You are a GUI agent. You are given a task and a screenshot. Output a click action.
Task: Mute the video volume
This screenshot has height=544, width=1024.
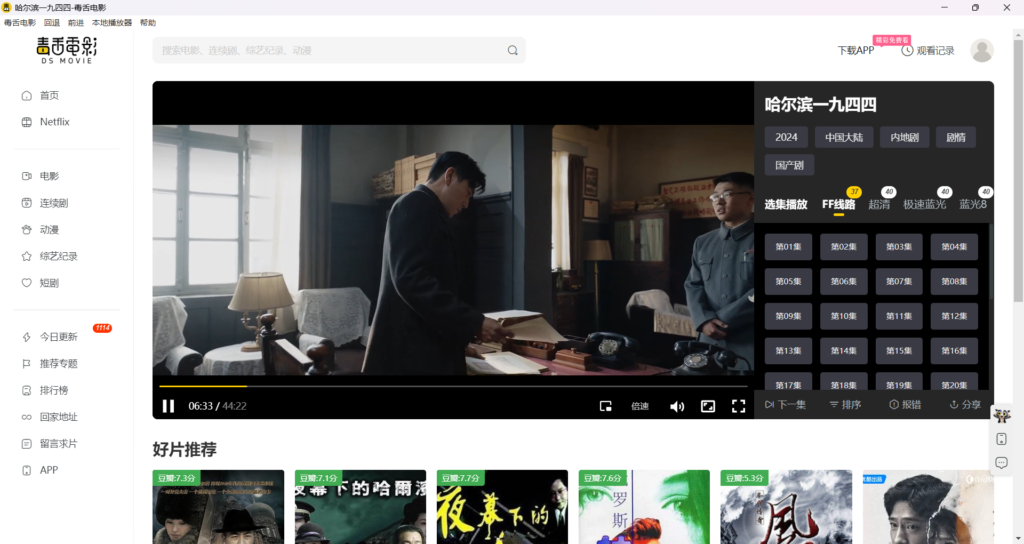[677, 406]
